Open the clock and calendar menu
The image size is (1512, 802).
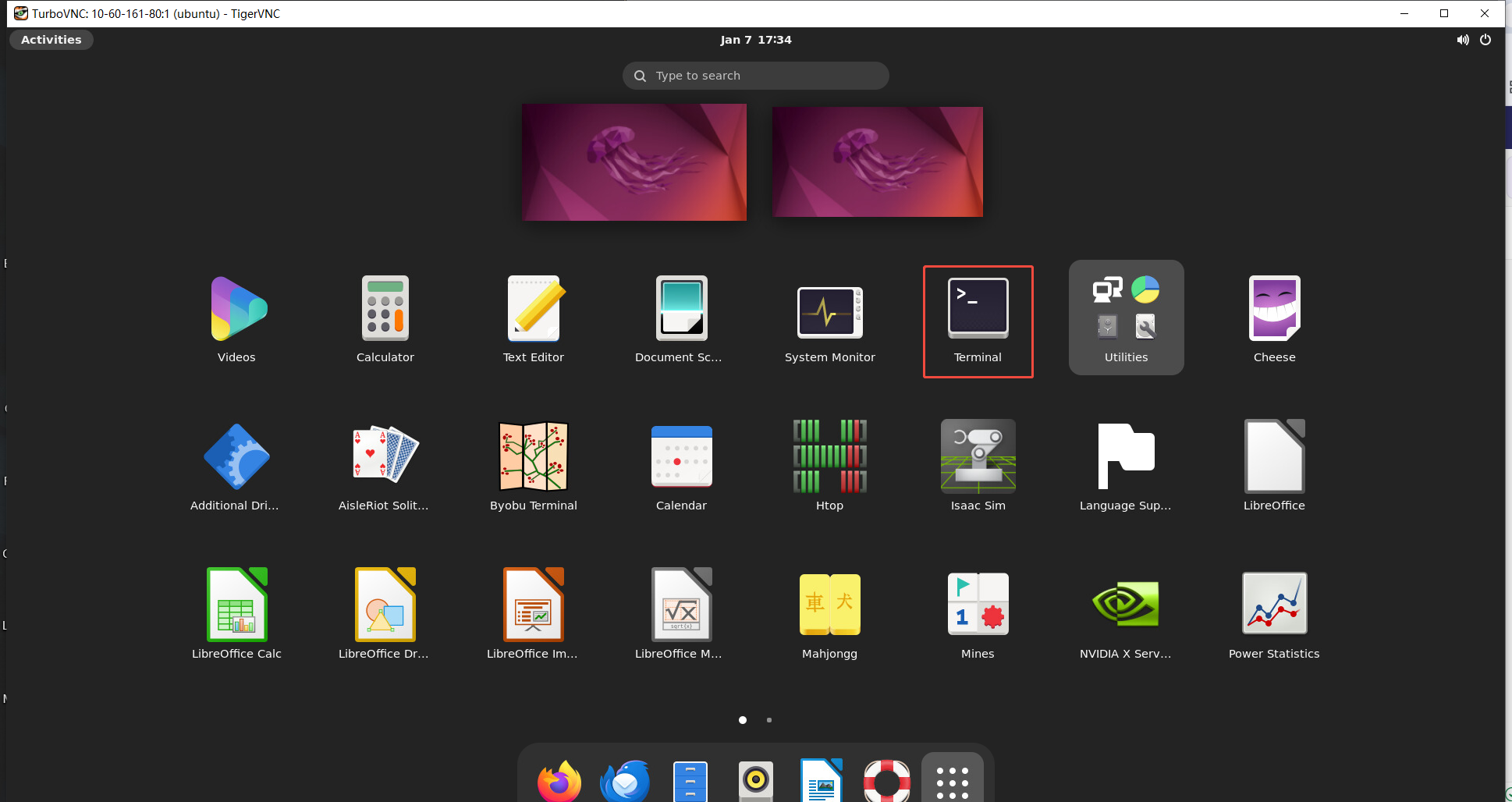pyautogui.click(x=755, y=40)
